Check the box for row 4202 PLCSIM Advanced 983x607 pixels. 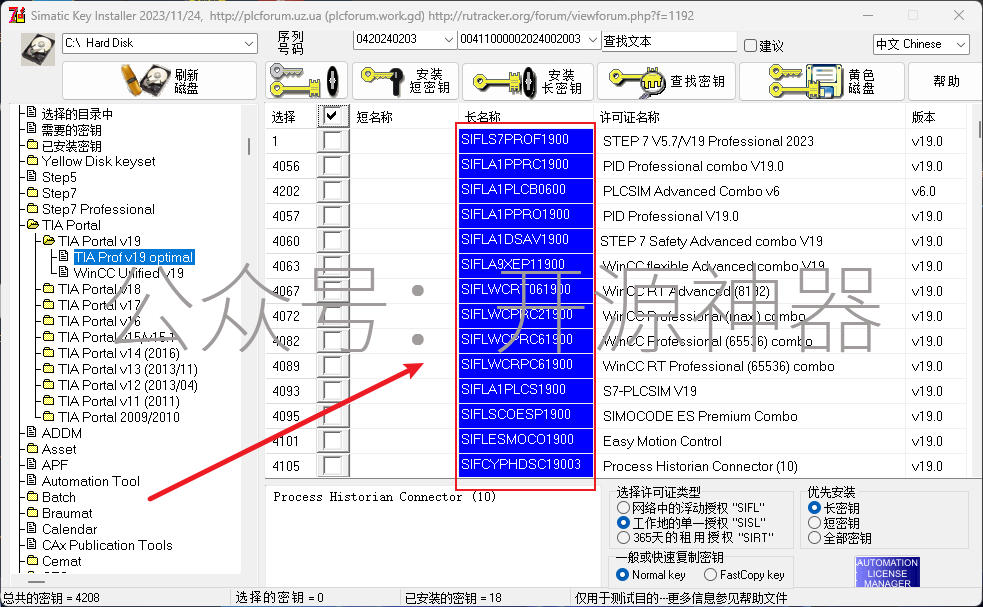point(332,191)
